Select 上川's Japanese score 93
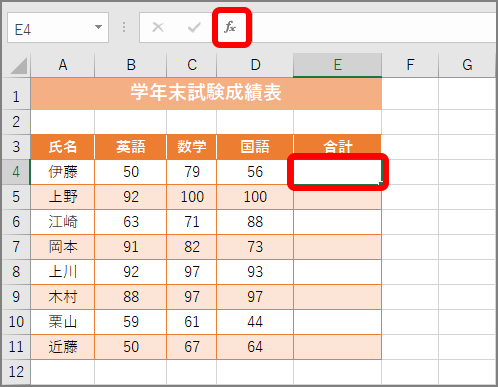Image resolution: width=498 pixels, height=387 pixels. pos(255,272)
